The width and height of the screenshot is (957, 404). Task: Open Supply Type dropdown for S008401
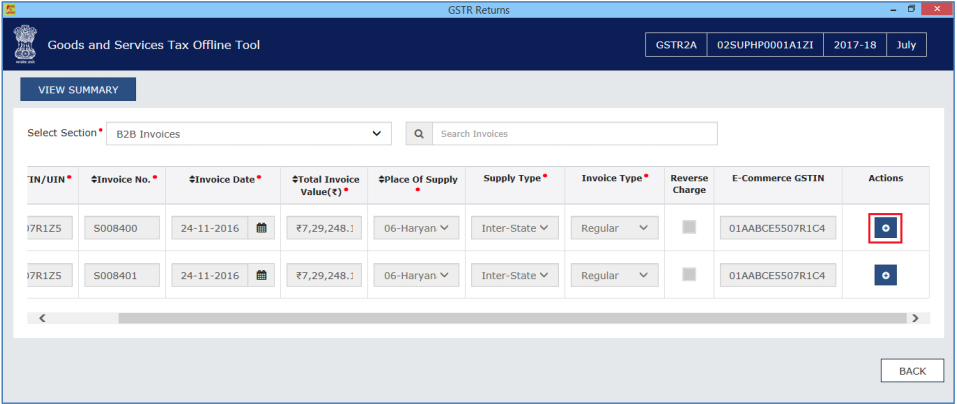[x=515, y=275]
